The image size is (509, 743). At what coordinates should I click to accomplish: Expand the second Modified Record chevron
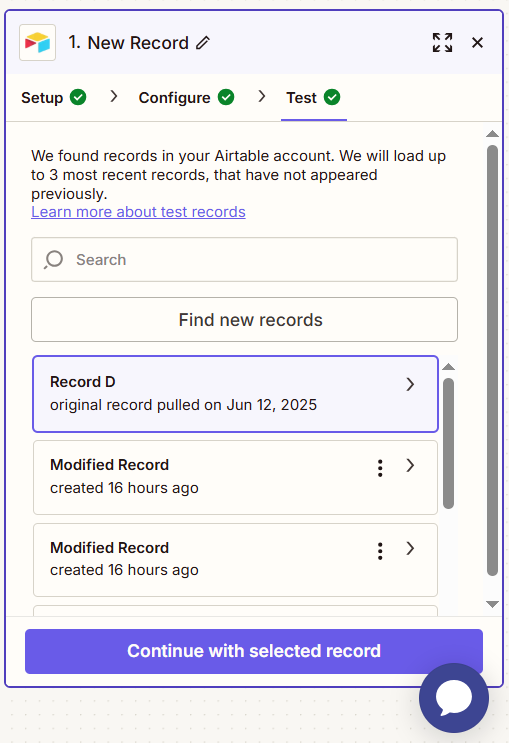[x=410, y=549]
